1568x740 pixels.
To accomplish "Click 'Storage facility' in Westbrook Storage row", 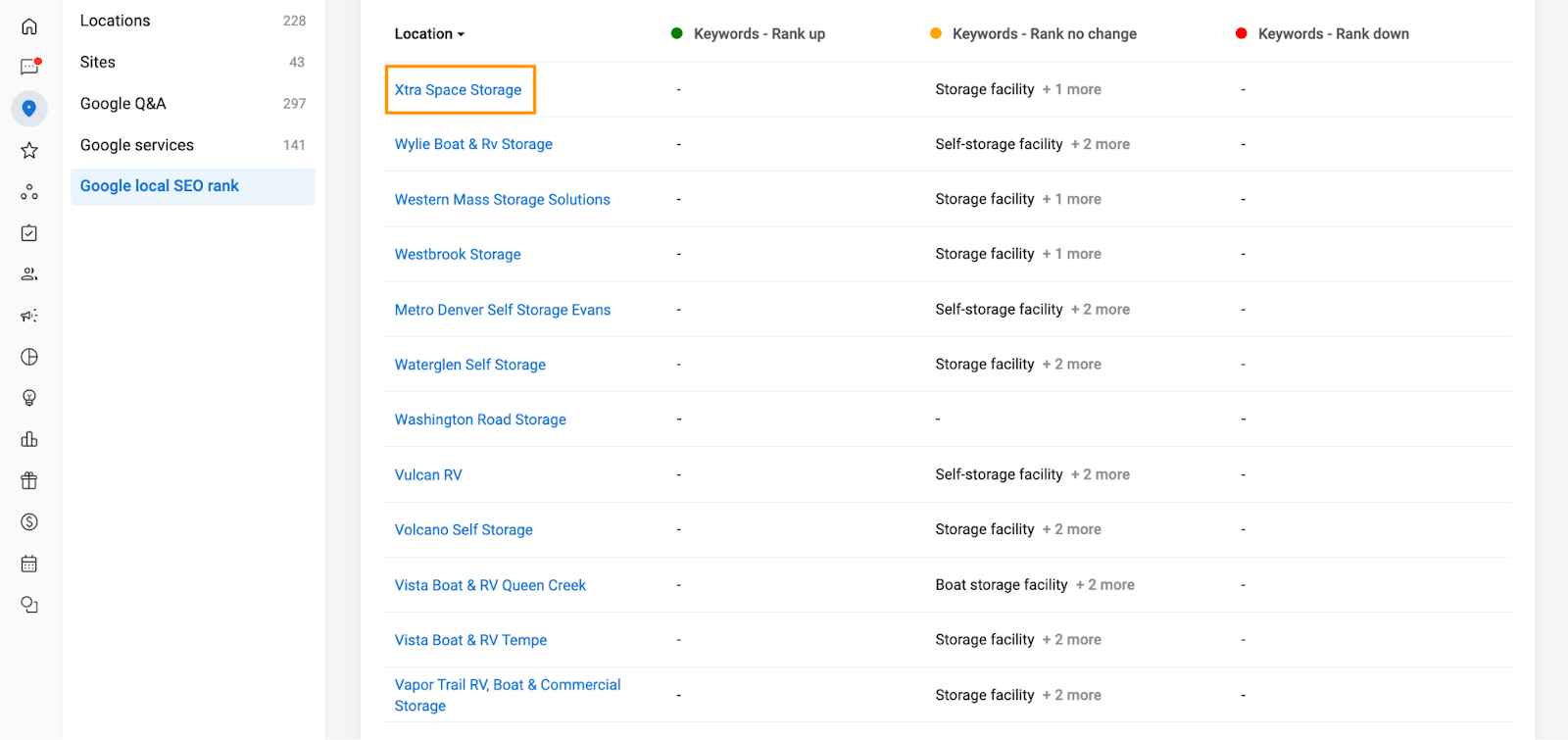I will (x=984, y=254).
